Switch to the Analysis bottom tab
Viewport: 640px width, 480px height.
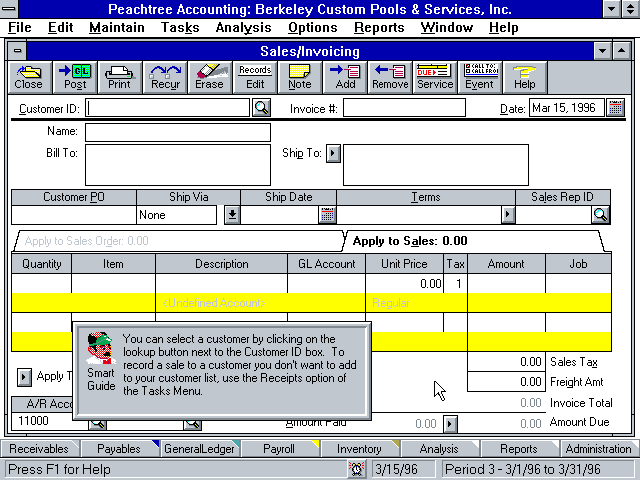[x=439, y=449]
